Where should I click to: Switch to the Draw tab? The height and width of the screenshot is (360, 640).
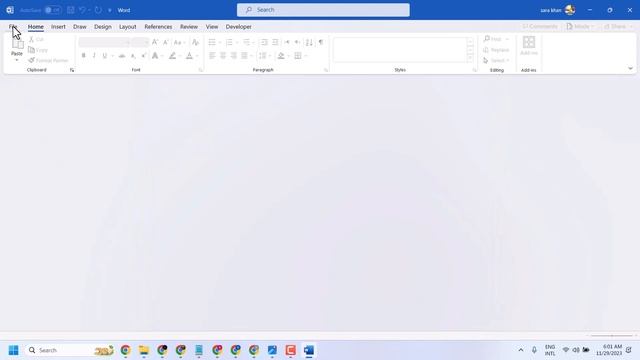pos(80,27)
